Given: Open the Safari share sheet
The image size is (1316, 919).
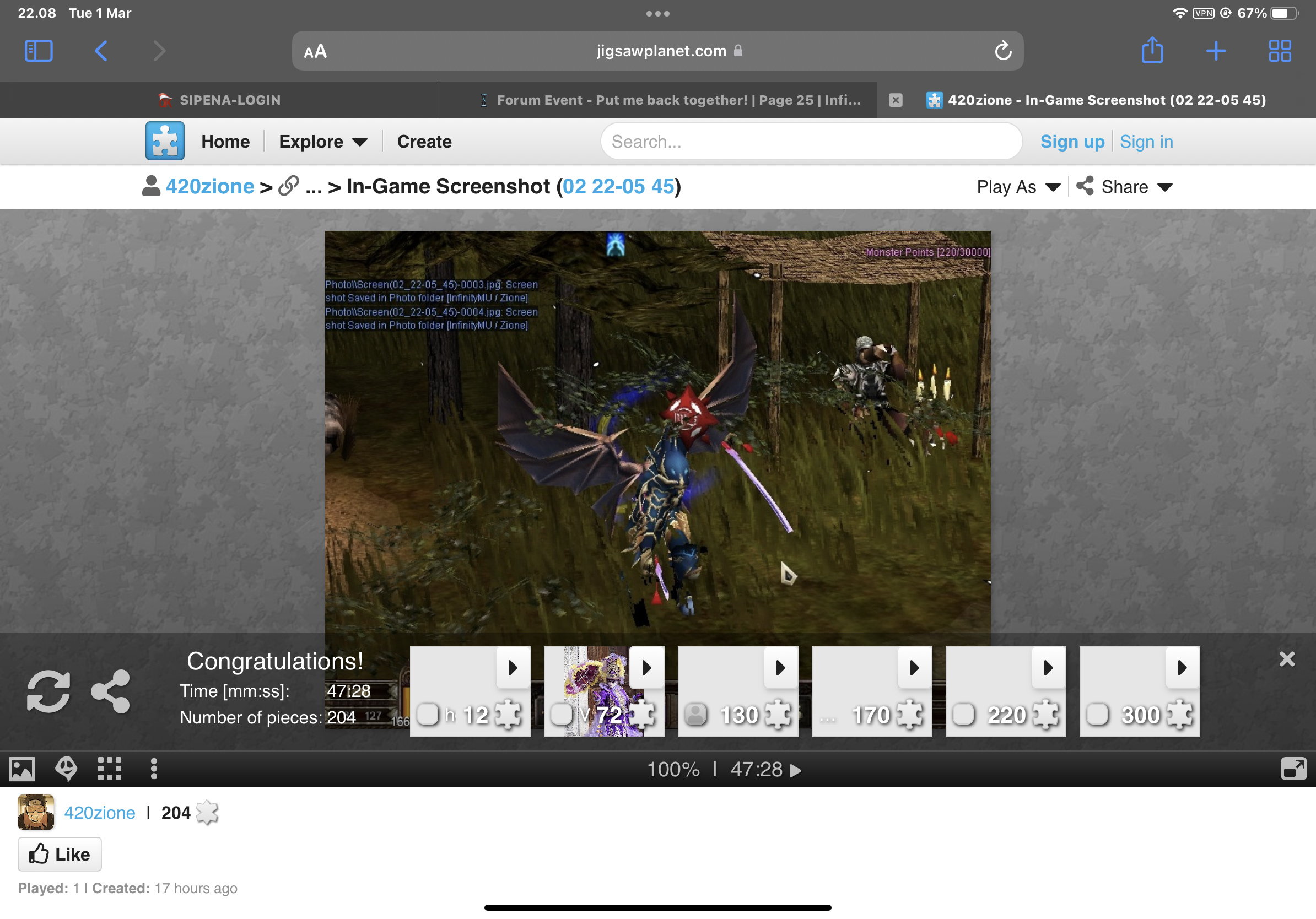Looking at the screenshot, I should [1152, 50].
